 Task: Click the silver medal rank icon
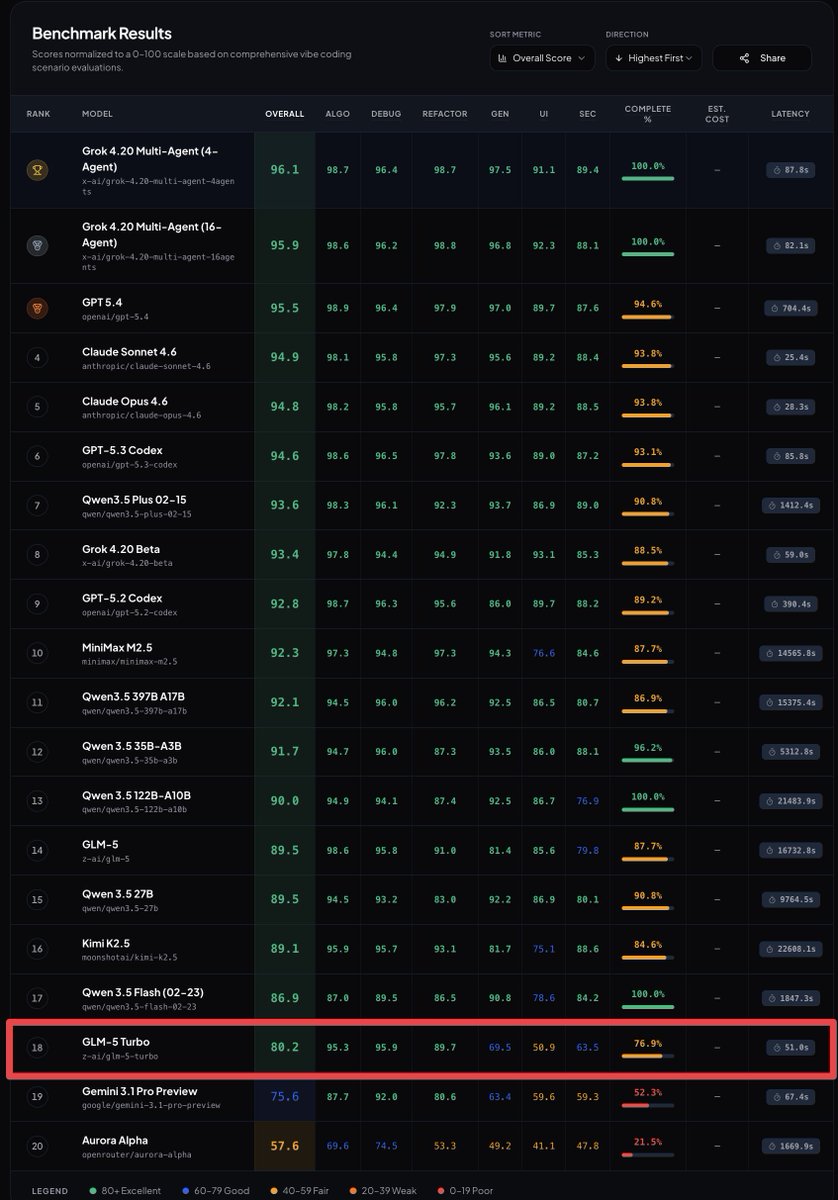pyautogui.click(x=38, y=245)
